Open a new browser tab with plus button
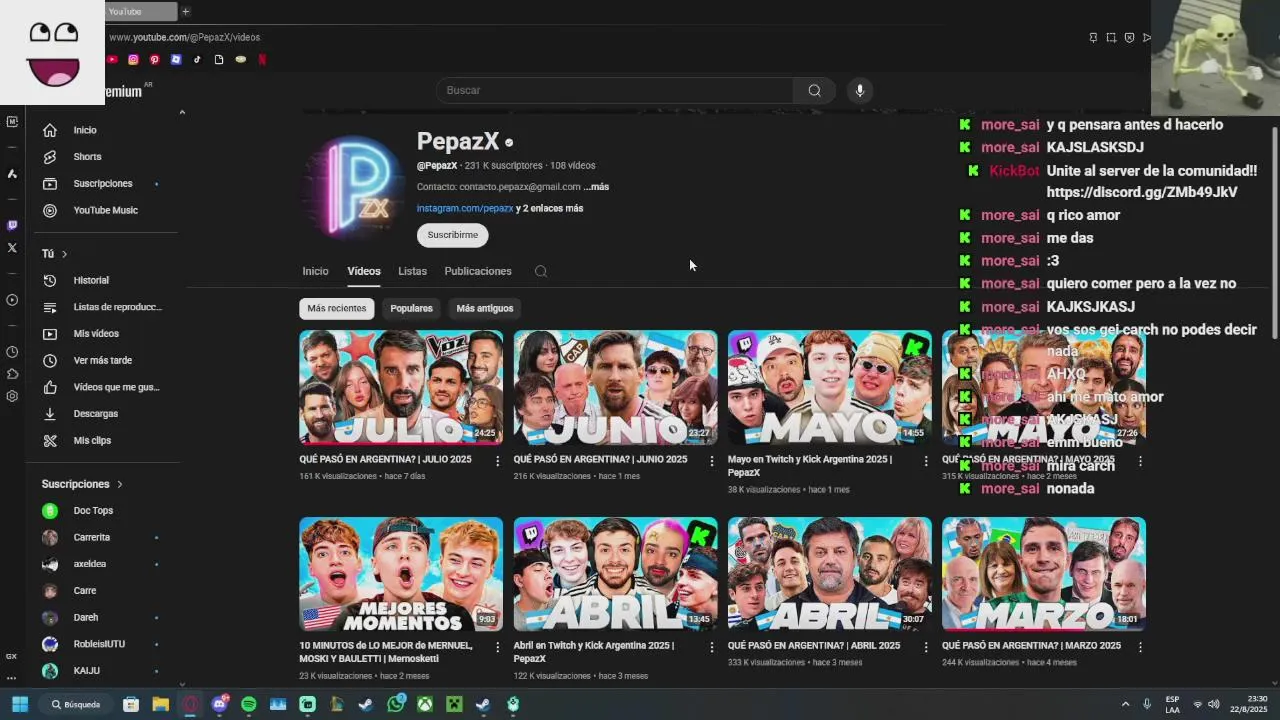1280x720 pixels. tap(185, 11)
